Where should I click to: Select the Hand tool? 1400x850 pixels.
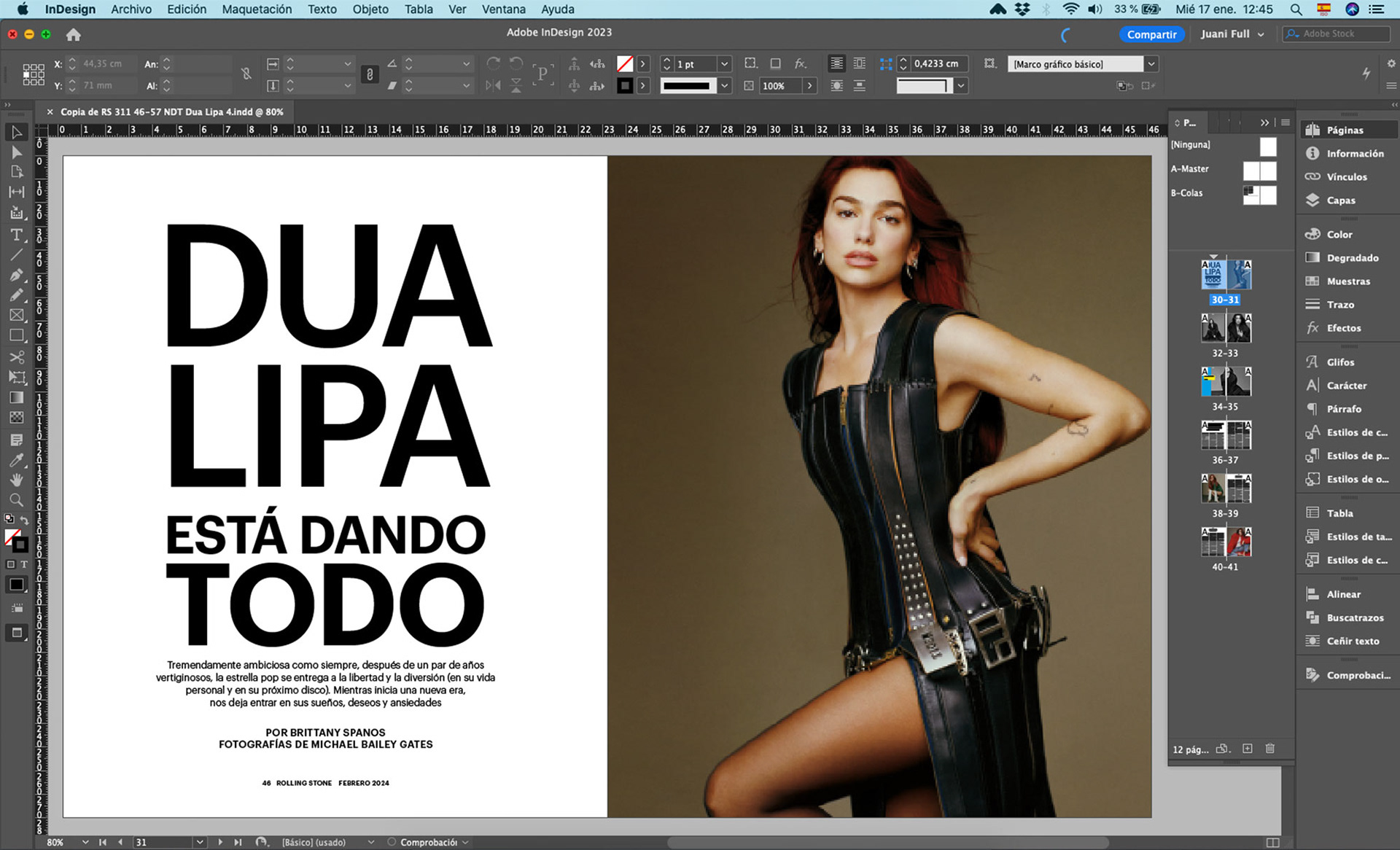coord(16,480)
